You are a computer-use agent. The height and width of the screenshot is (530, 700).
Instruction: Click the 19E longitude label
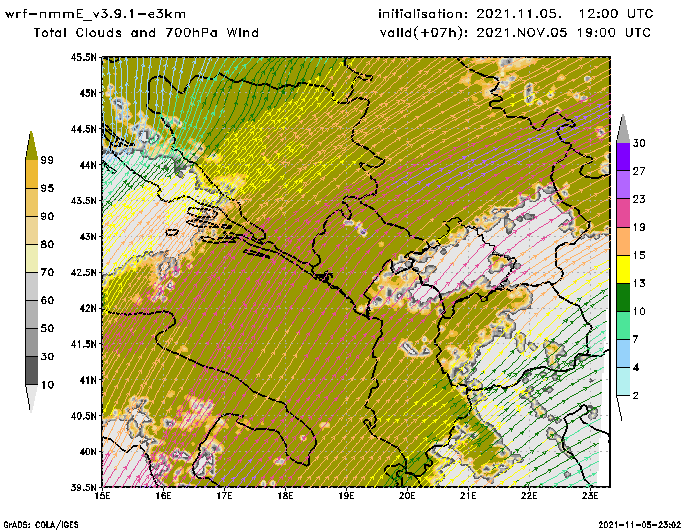click(x=346, y=496)
